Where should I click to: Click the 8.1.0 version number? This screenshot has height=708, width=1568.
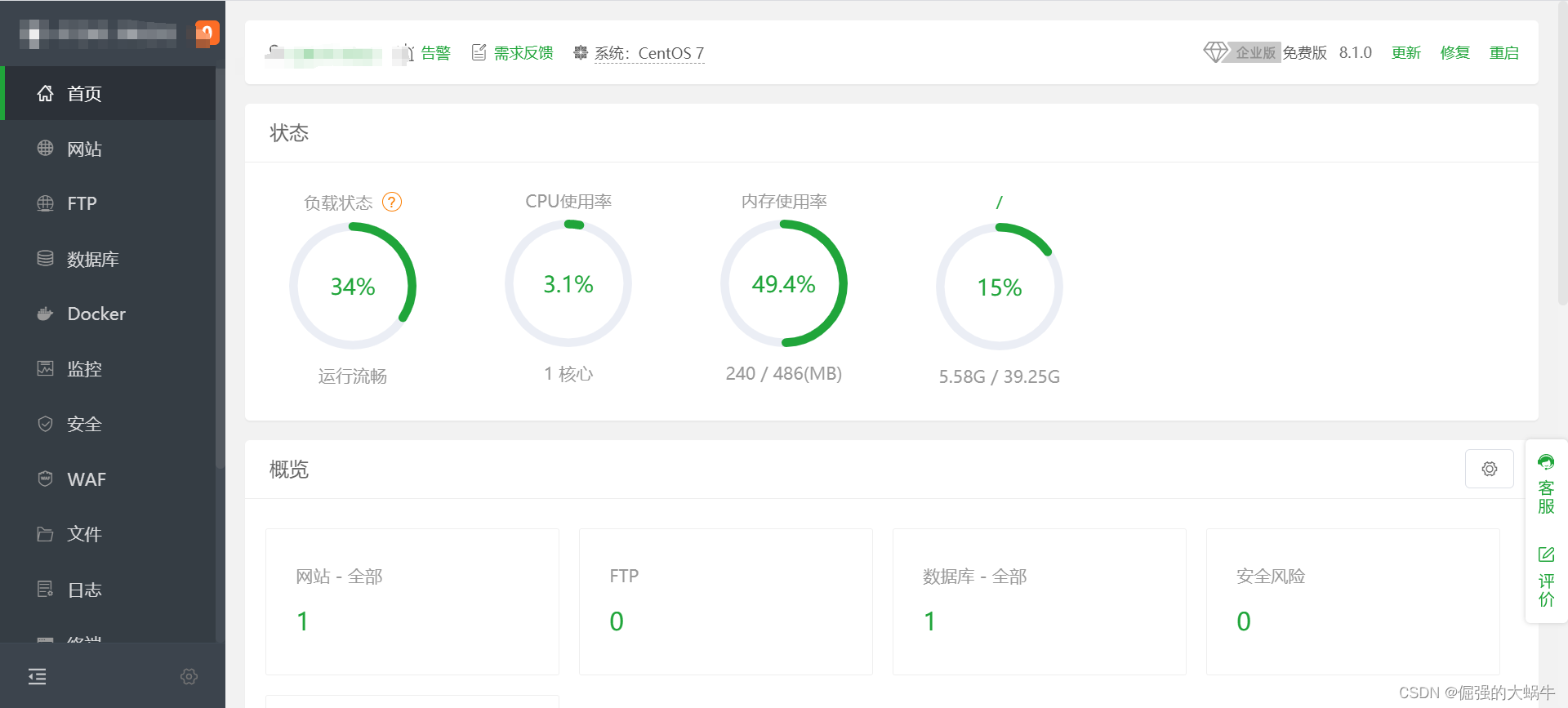point(1356,53)
